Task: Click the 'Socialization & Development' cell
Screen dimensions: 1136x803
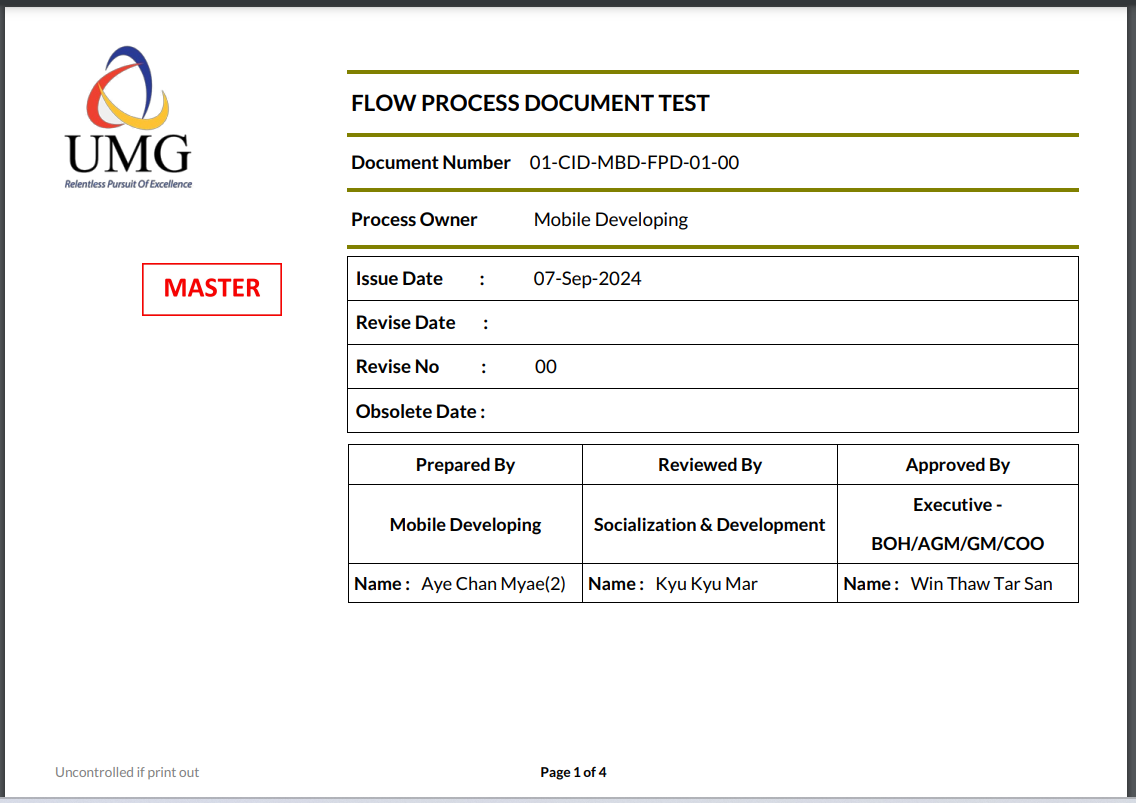Action: [709, 525]
